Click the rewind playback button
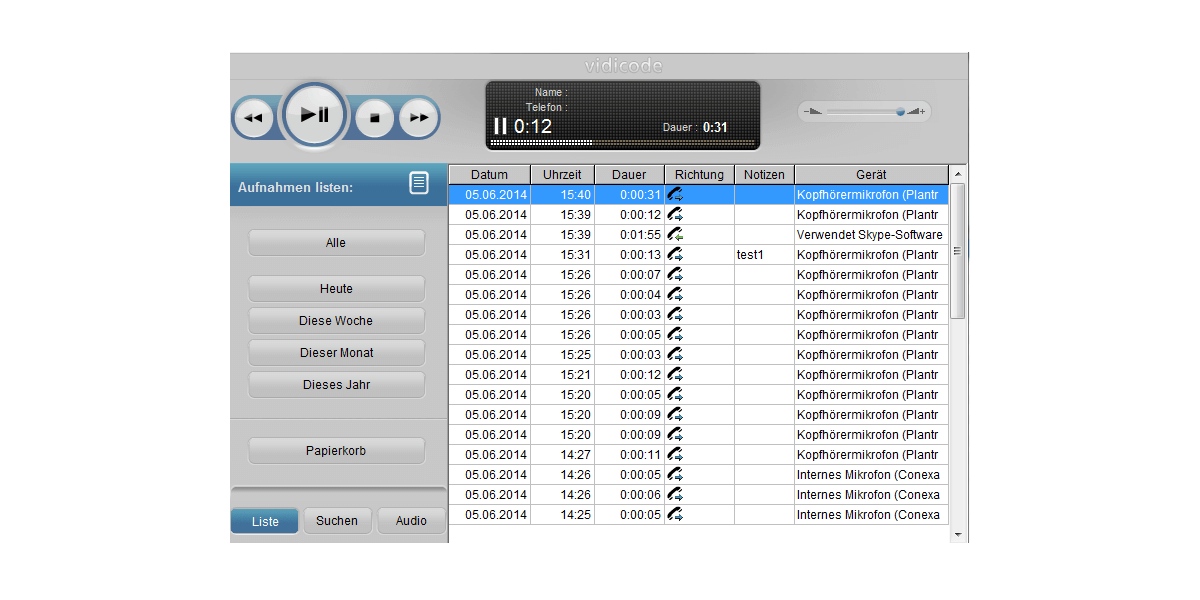Viewport: 1200px width, 600px height. tap(254, 118)
